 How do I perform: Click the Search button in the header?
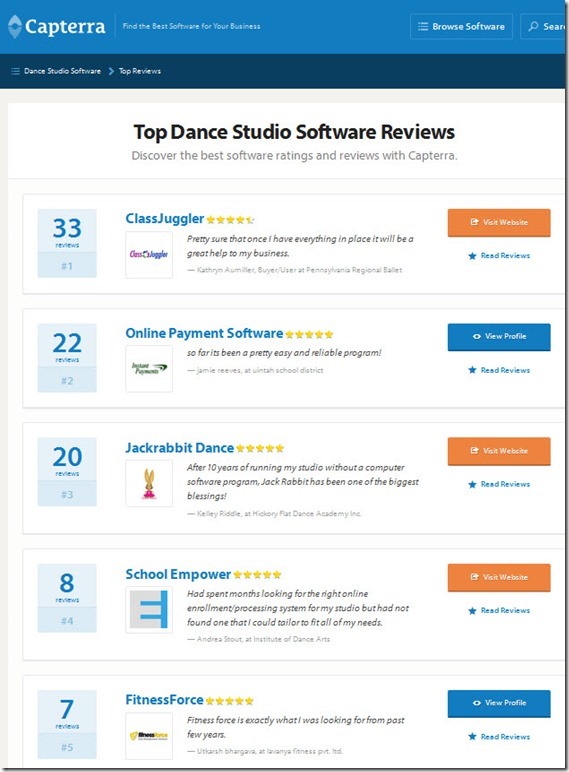pos(544,27)
